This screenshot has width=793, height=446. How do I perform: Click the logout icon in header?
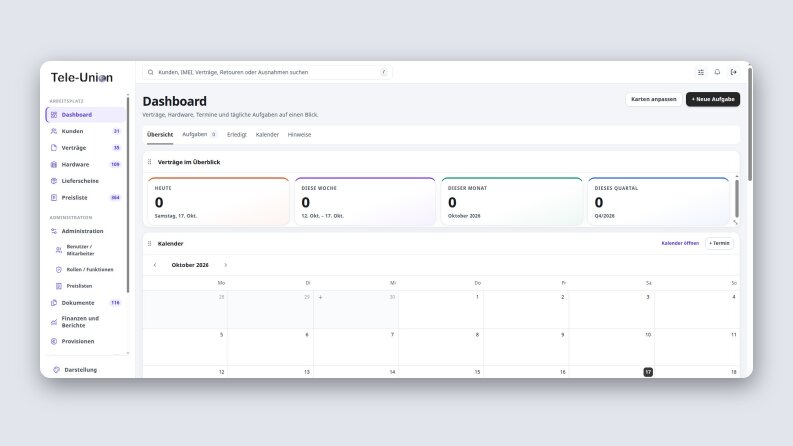coord(733,72)
